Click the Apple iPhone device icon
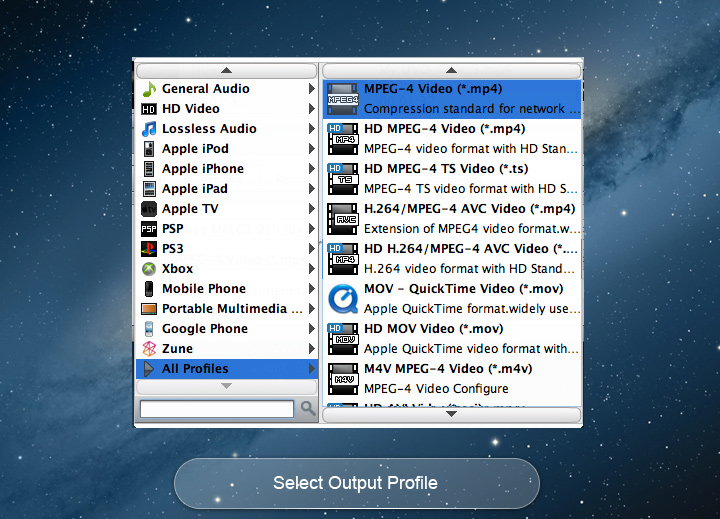The width and height of the screenshot is (720, 519). click(149, 169)
